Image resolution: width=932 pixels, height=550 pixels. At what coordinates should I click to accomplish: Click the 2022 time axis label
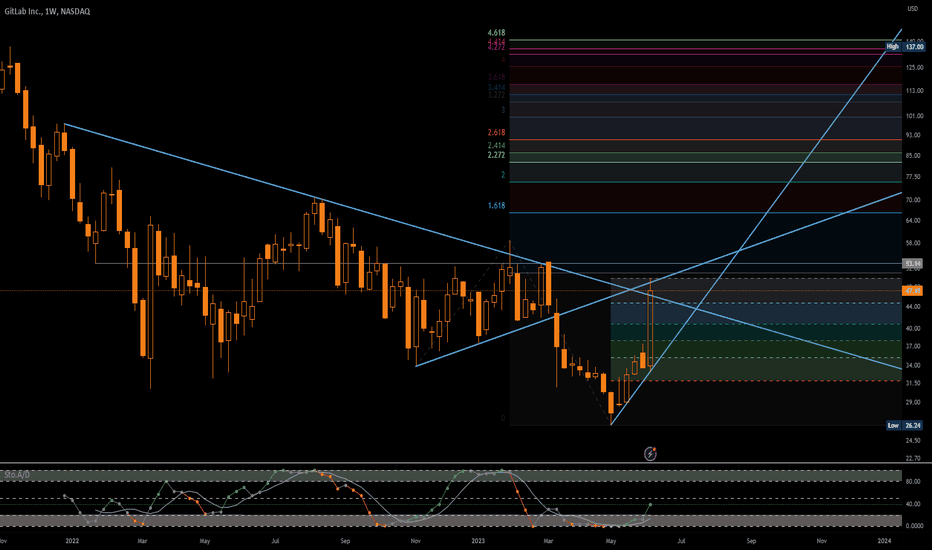click(x=72, y=541)
